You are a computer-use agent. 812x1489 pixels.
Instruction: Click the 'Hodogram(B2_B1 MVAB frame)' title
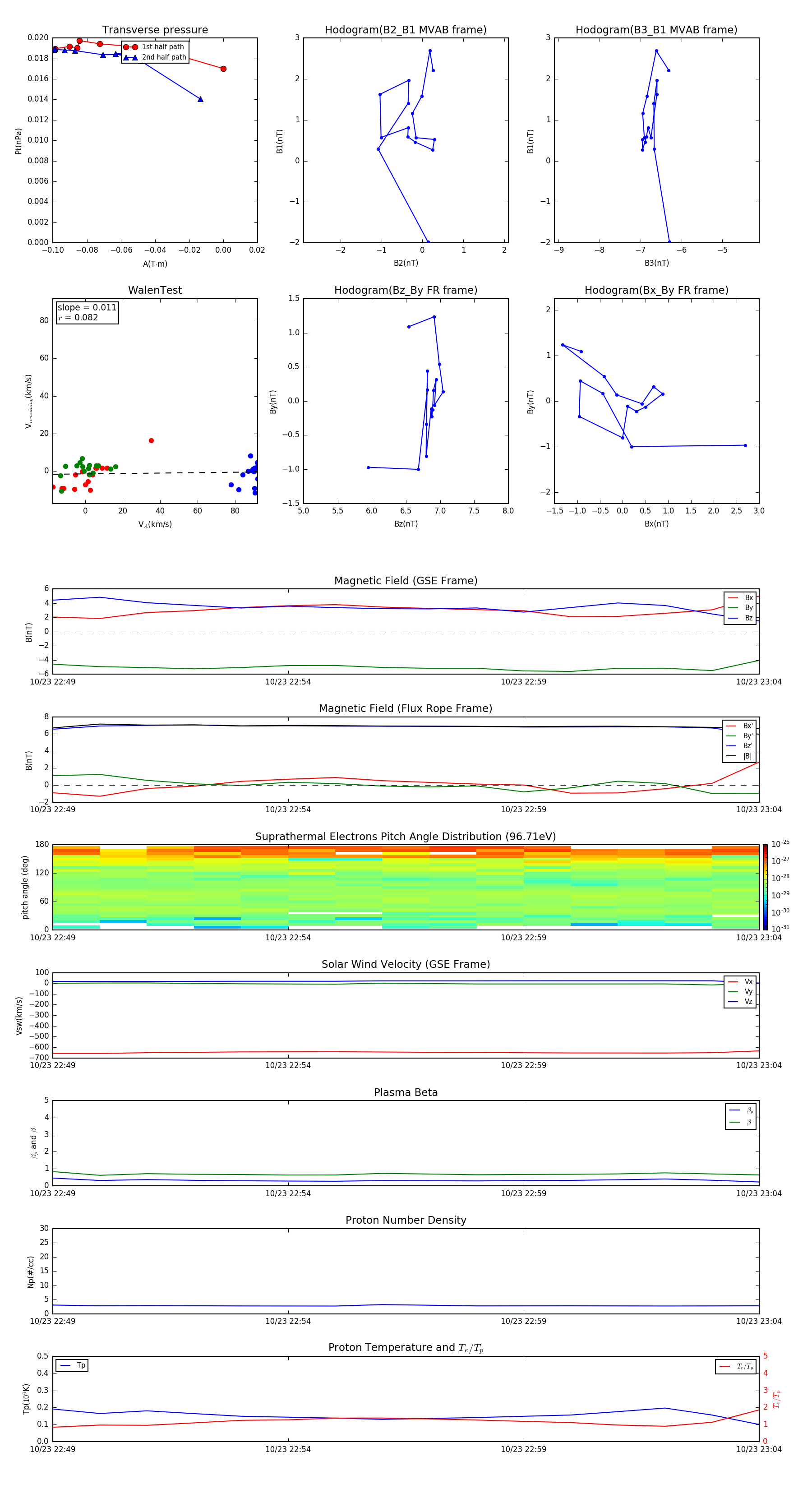(x=406, y=30)
